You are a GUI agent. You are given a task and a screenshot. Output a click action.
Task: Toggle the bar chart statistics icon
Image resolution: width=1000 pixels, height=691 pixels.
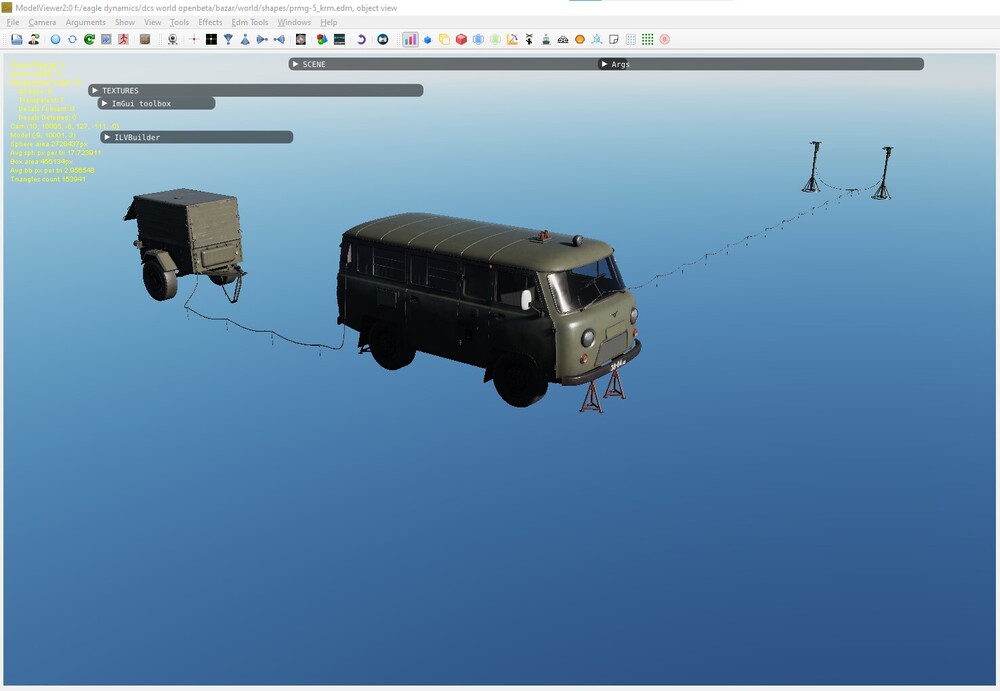(x=410, y=40)
